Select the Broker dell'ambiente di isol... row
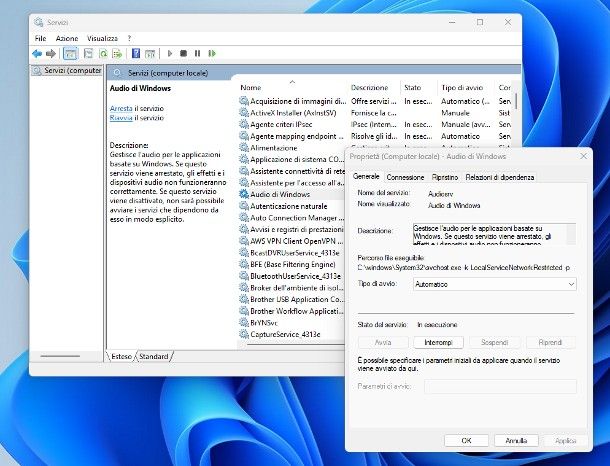The width and height of the screenshot is (610, 466). tap(291, 287)
